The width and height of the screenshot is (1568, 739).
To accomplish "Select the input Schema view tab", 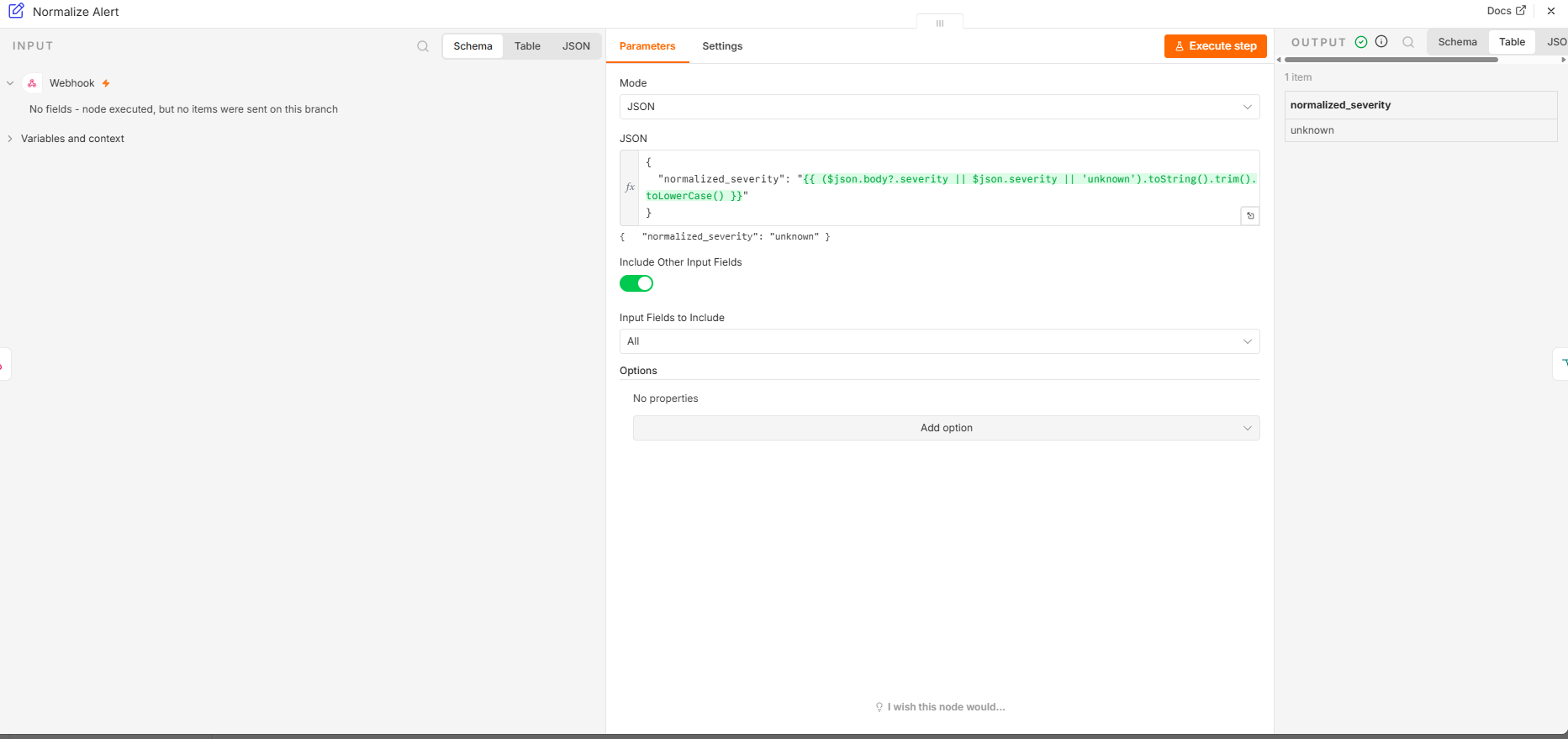I will 473,46.
